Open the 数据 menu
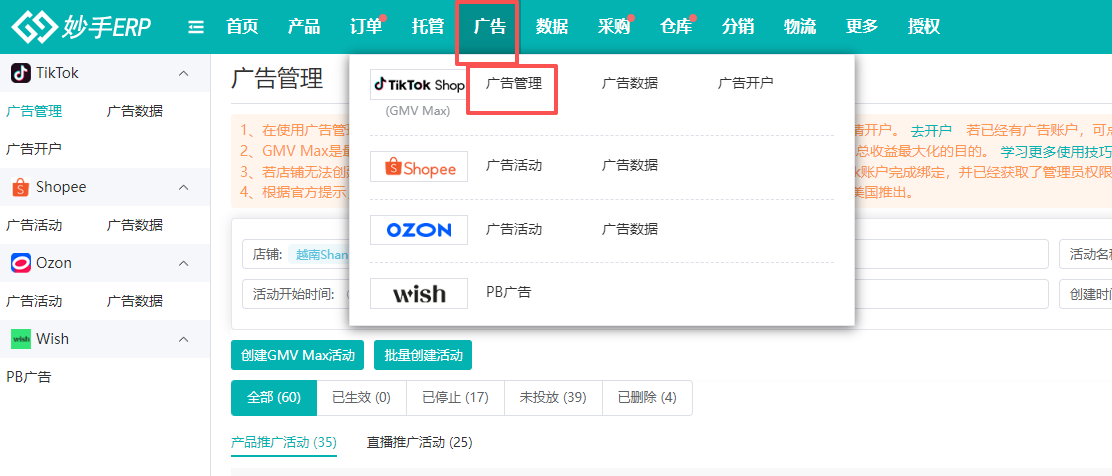 (552, 27)
